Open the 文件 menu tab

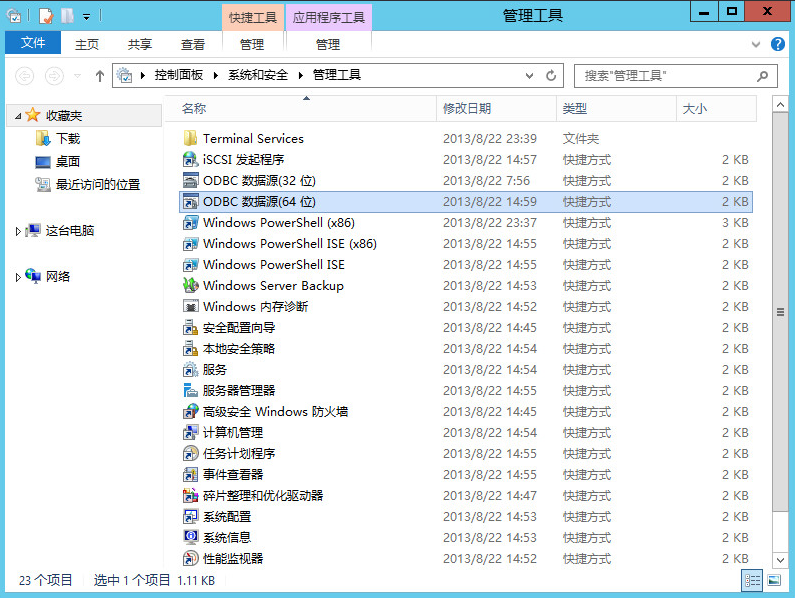pos(33,43)
